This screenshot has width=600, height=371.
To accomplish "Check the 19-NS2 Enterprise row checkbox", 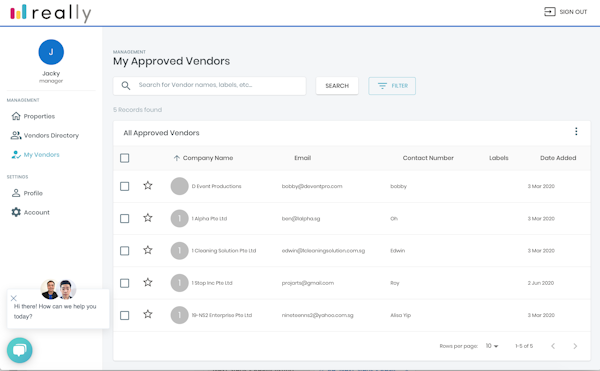I will pyautogui.click(x=124, y=315).
